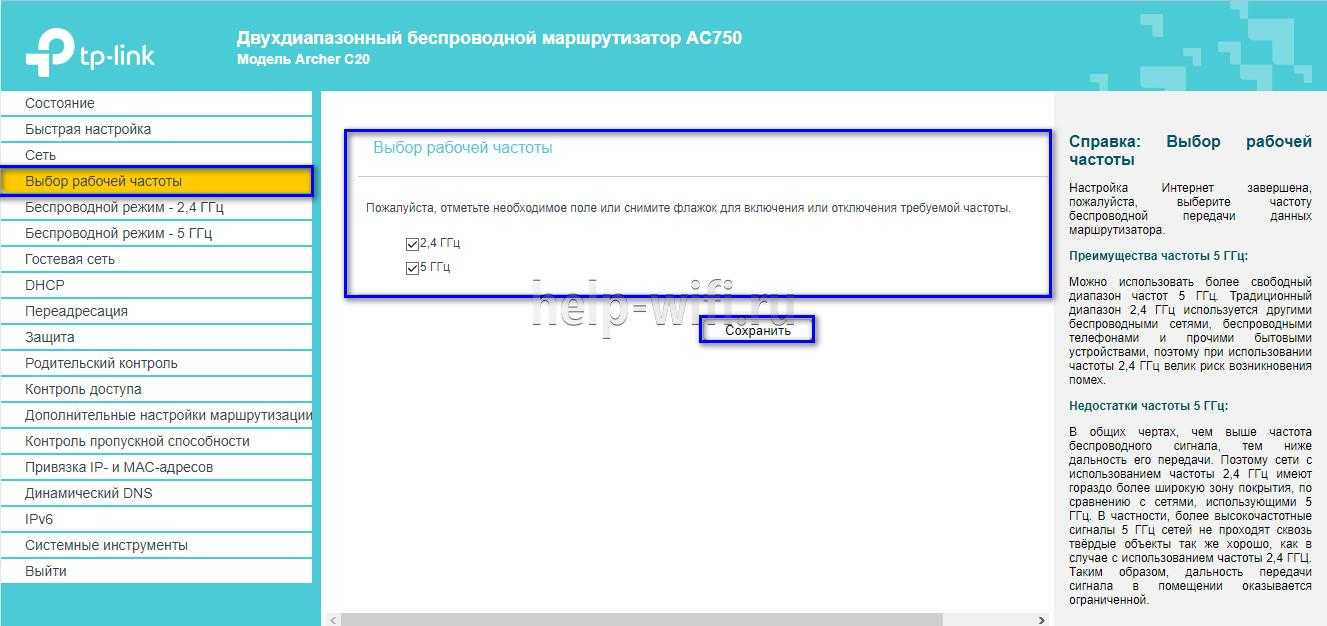Click the horizontal scrollbar right arrow
Viewport: 1327px width, 626px height.
click(x=1041, y=620)
